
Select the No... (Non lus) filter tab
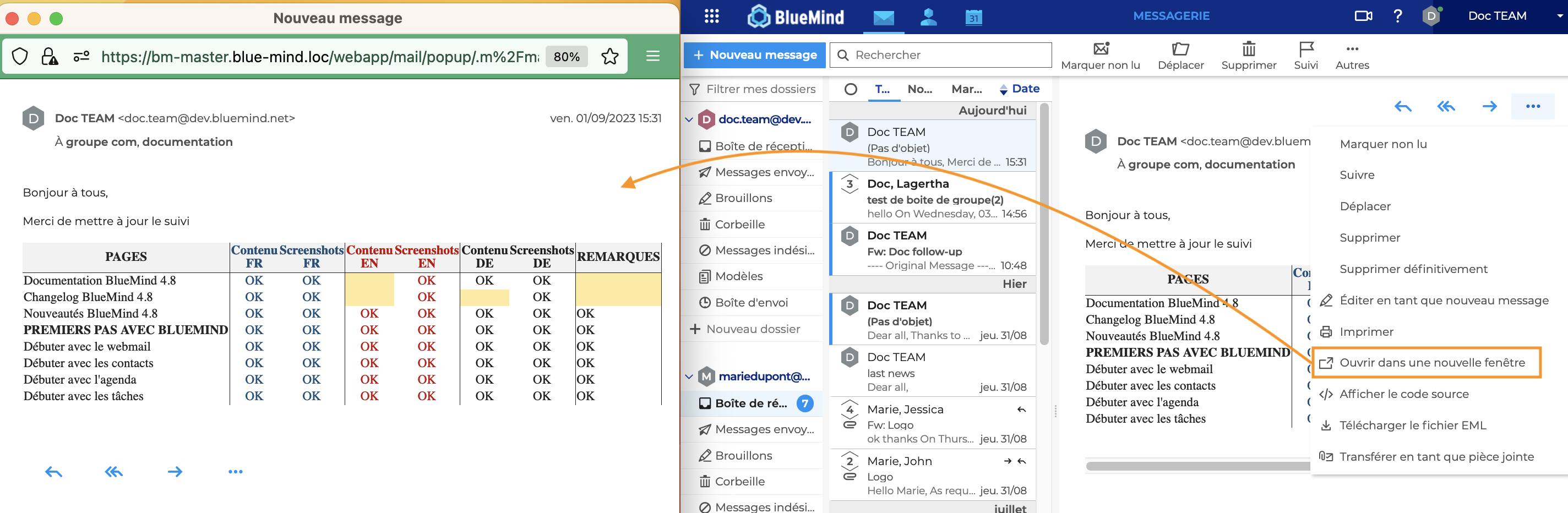919,90
